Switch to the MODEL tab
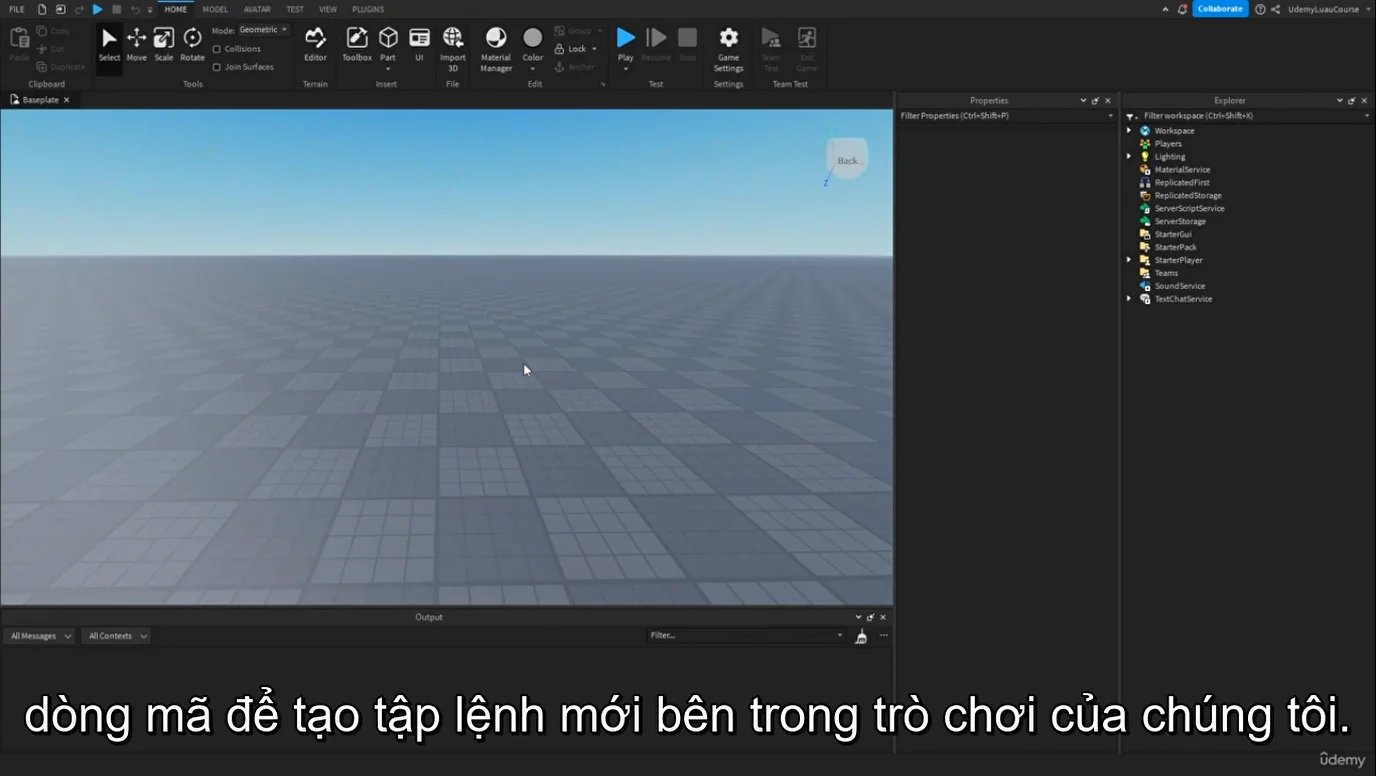Viewport: 1376px width, 776px height. click(215, 9)
